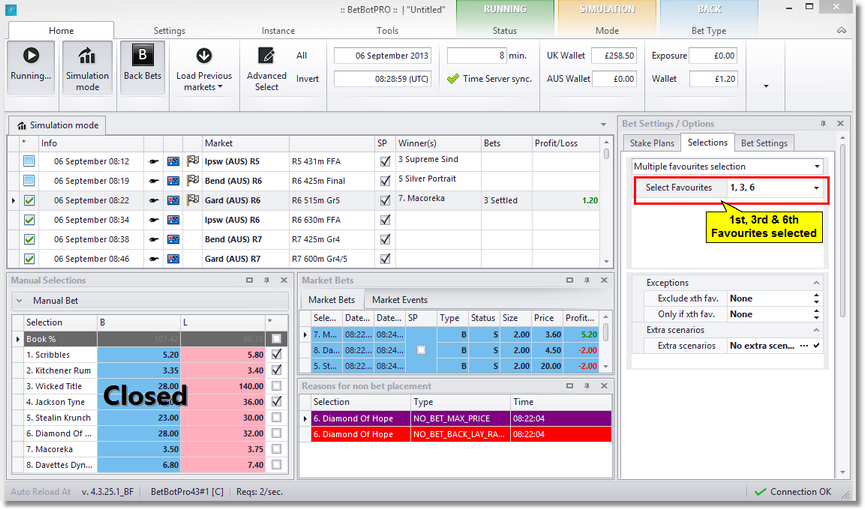
Task: Click the Back Bets icon
Action: 142,57
